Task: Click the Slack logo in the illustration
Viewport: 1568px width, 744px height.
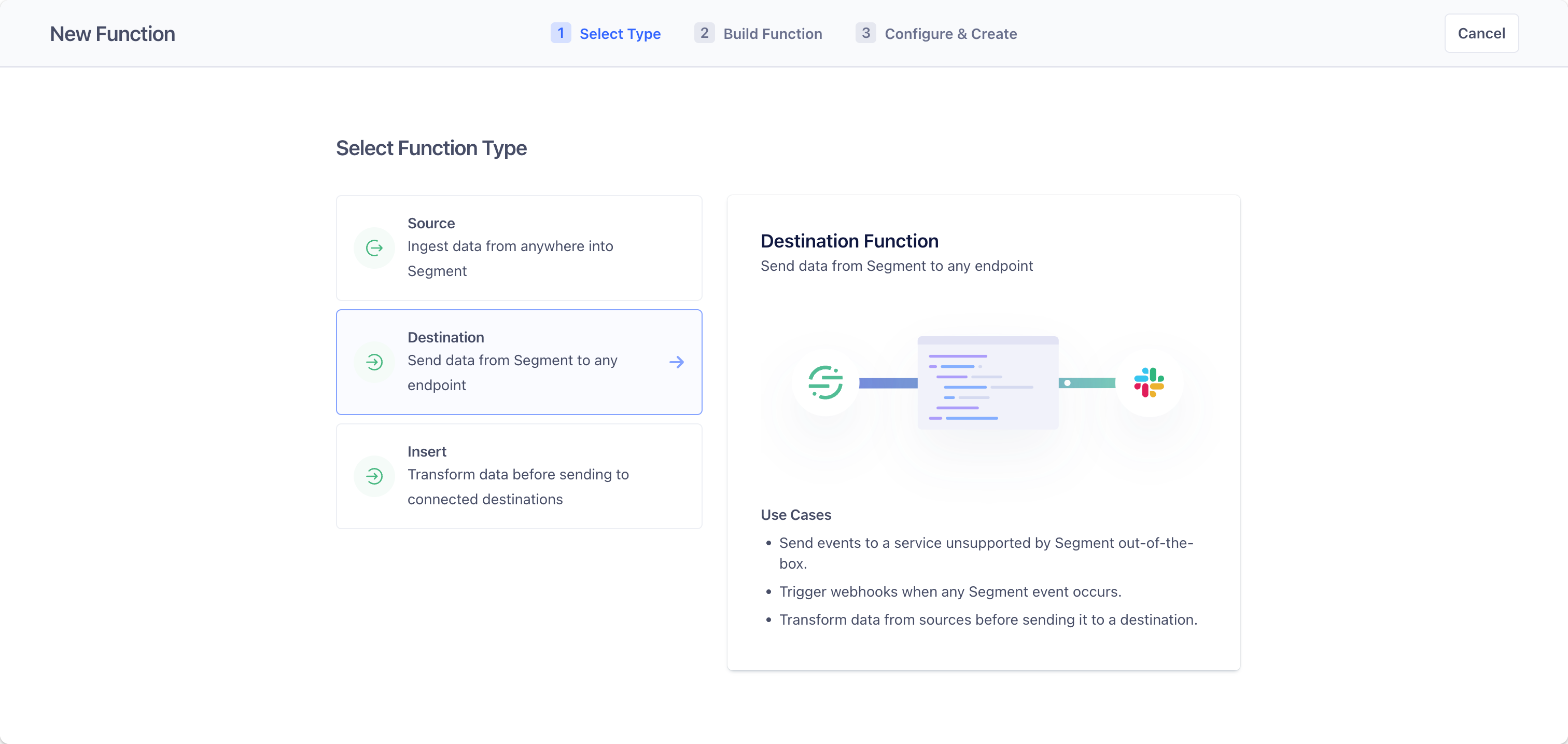Action: point(1149,382)
